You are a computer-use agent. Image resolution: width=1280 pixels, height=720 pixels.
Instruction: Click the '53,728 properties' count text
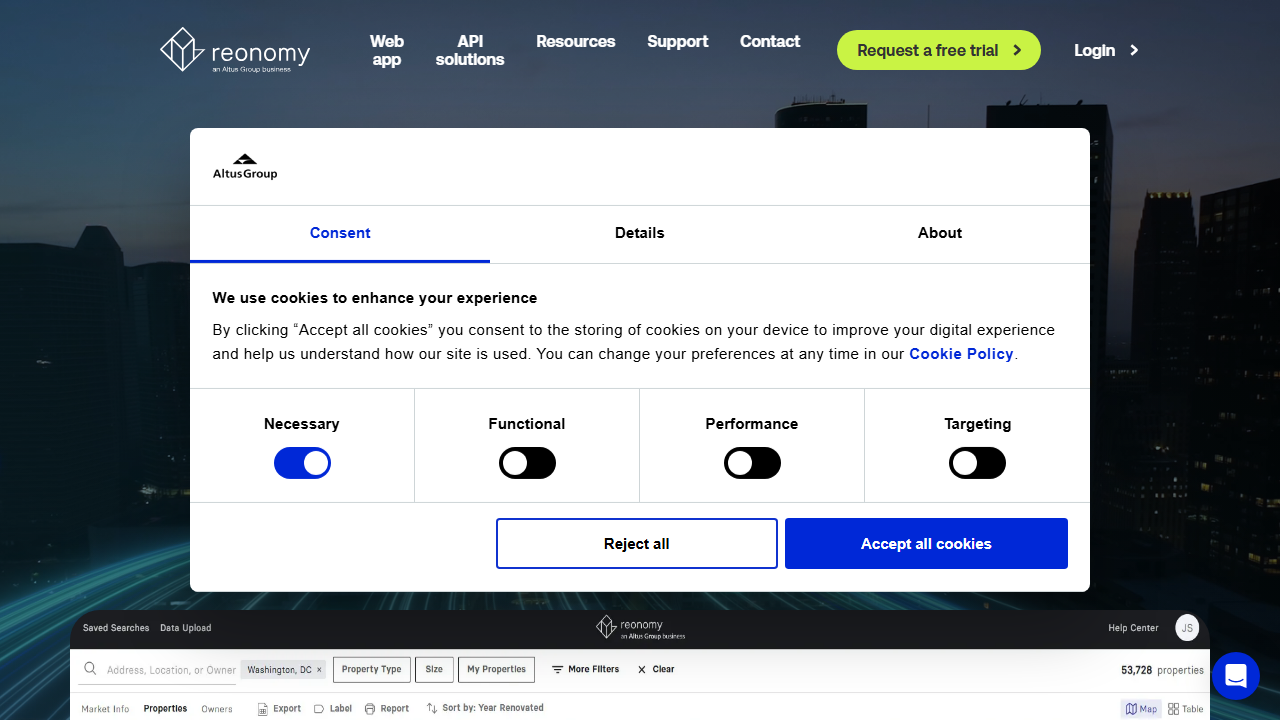tap(1163, 670)
